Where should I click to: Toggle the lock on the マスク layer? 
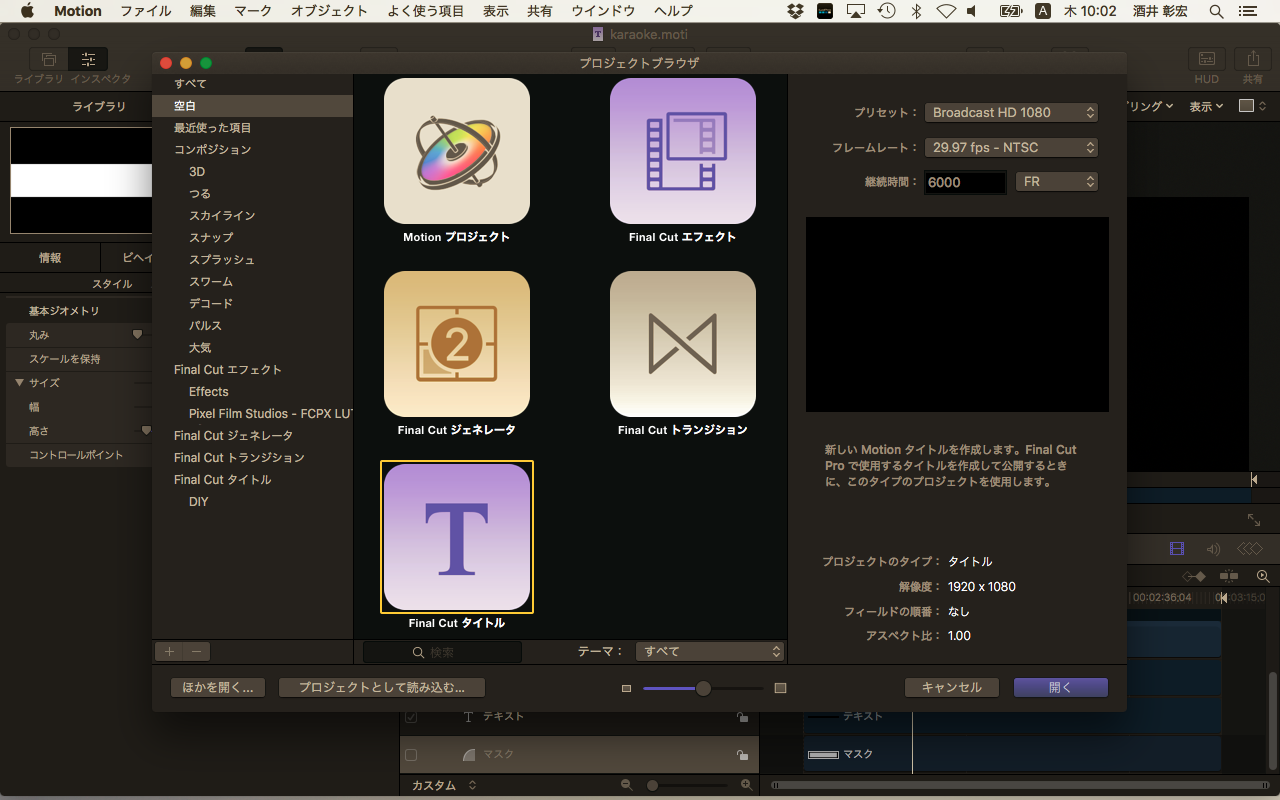pos(742,755)
